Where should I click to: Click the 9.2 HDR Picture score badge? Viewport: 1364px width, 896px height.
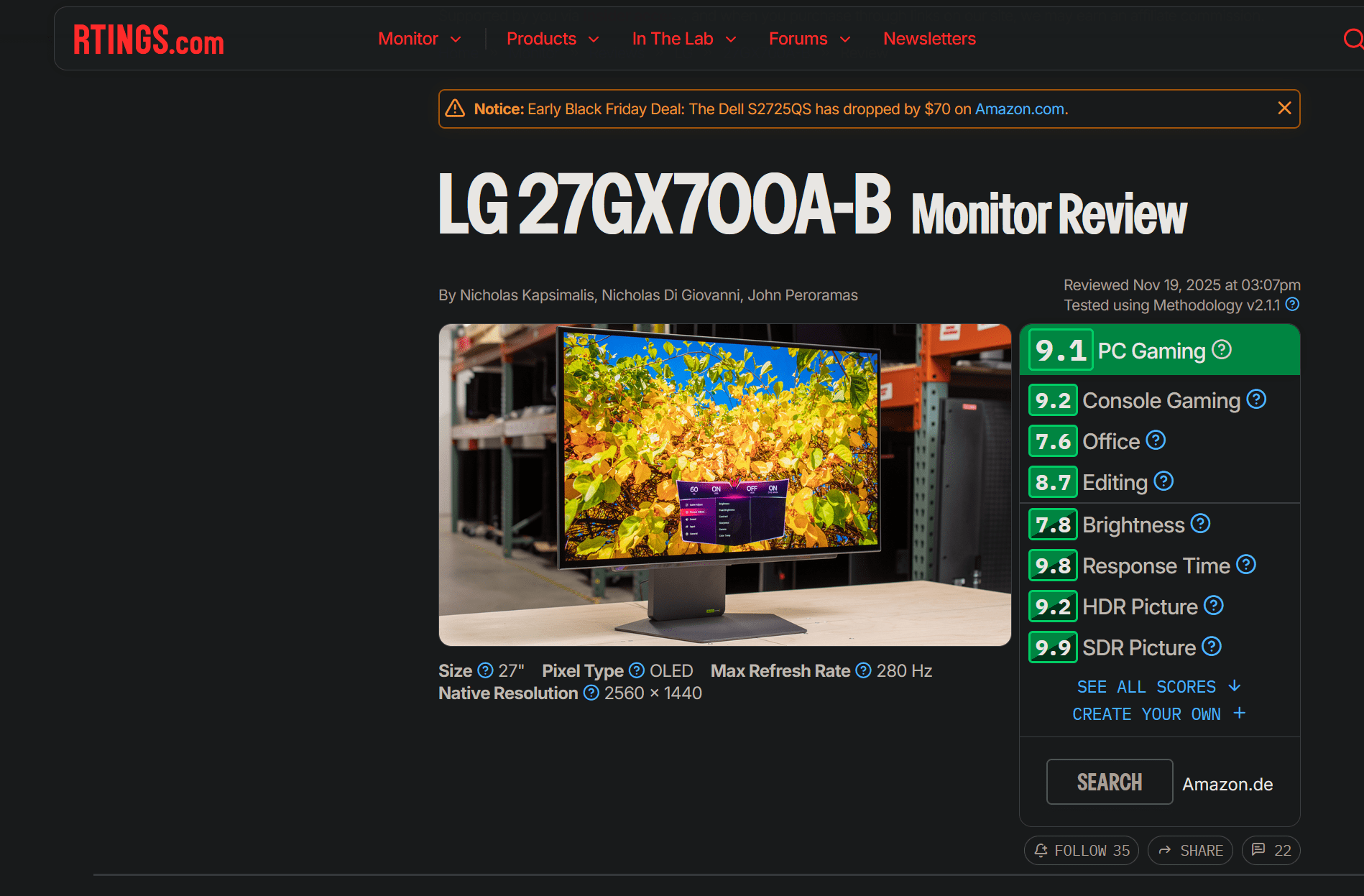(1053, 606)
